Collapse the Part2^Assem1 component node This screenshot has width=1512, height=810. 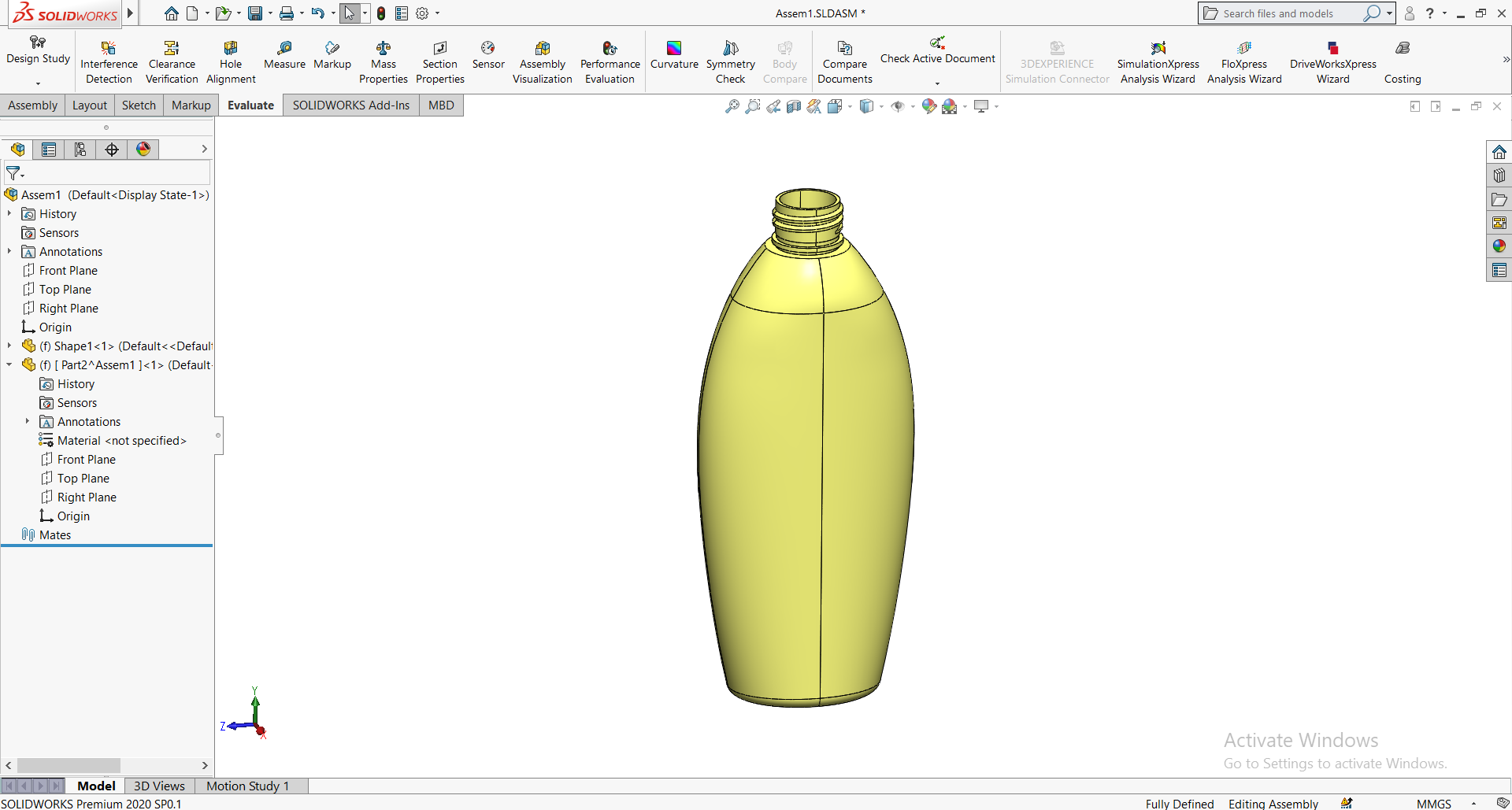tap(9, 364)
